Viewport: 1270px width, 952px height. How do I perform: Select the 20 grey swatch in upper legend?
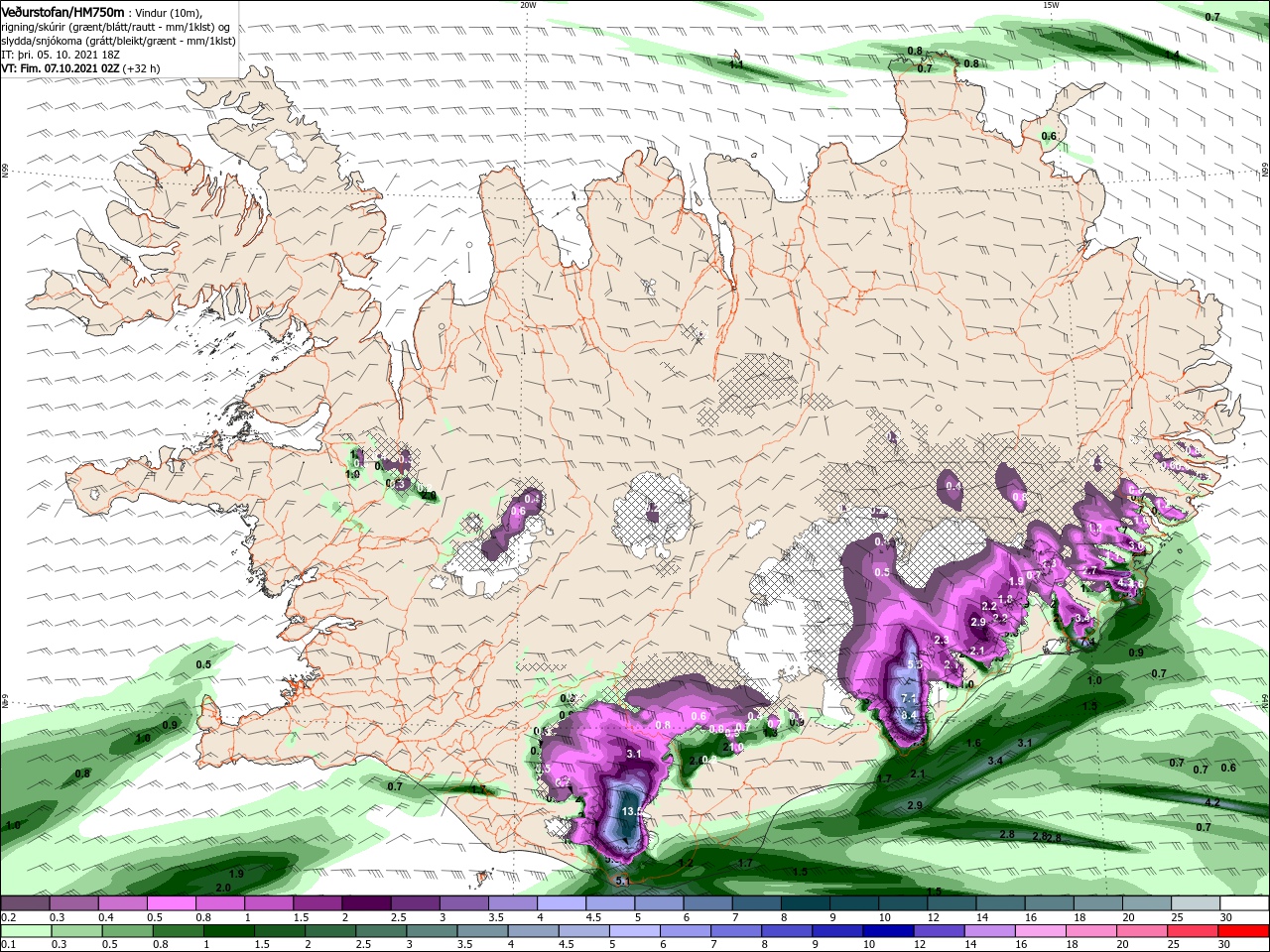click(x=1146, y=903)
